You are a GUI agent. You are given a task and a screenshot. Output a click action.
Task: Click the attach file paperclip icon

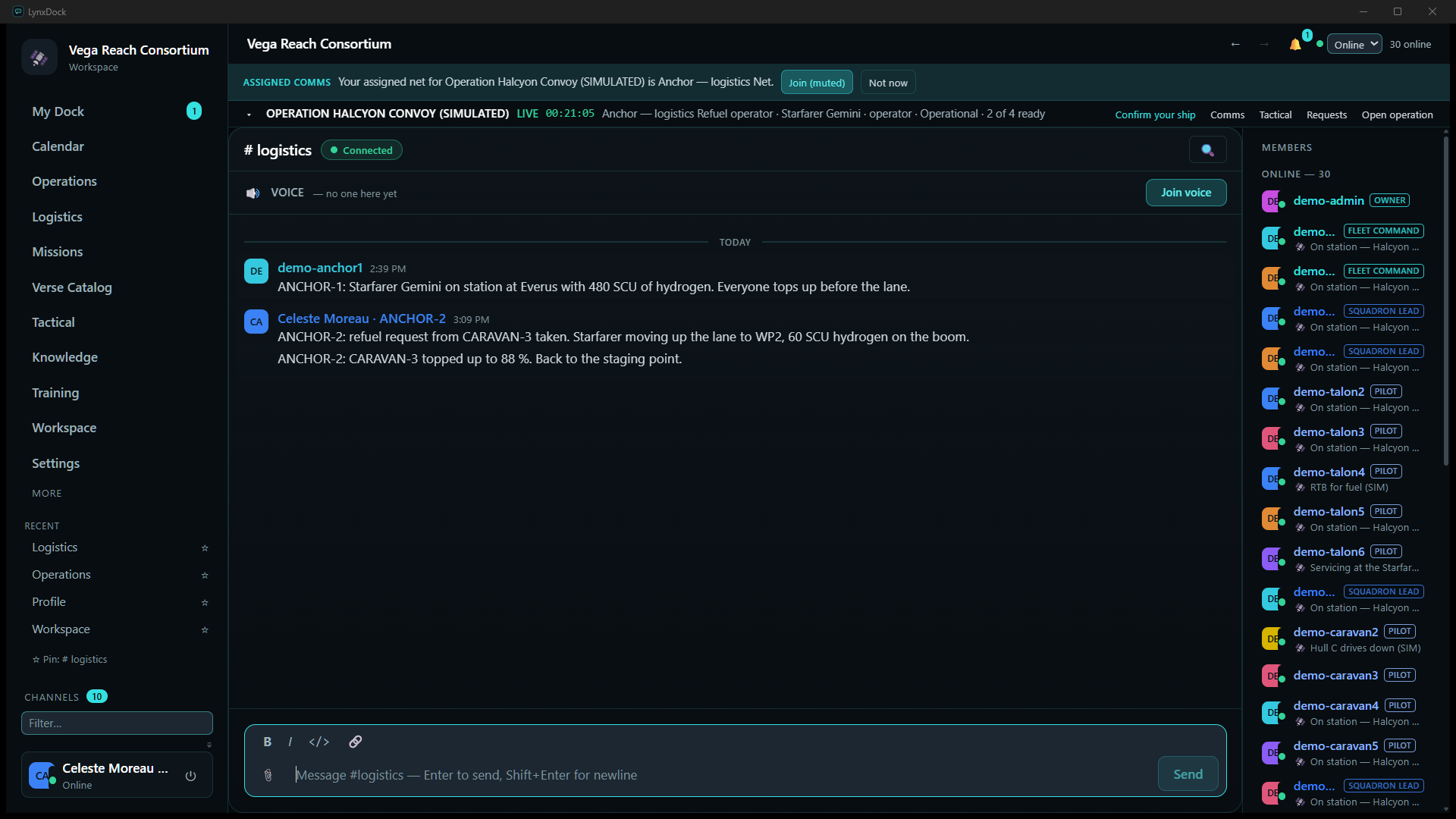point(268,775)
